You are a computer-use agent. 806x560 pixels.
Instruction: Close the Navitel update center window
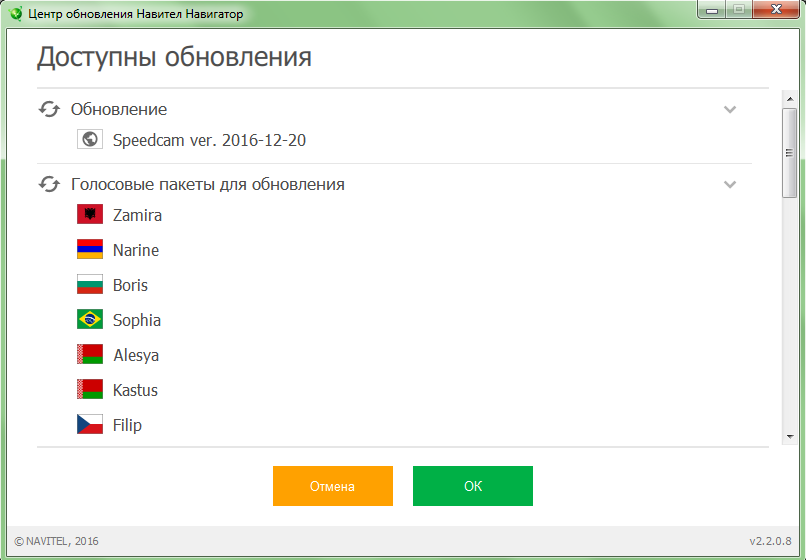[777, 10]
